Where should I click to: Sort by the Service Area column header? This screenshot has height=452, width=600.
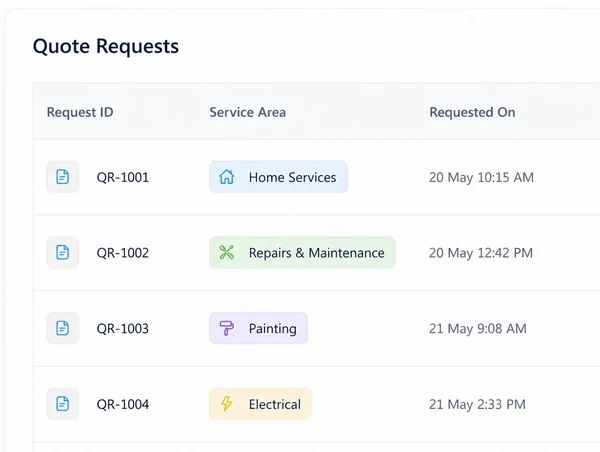(248, 112)
